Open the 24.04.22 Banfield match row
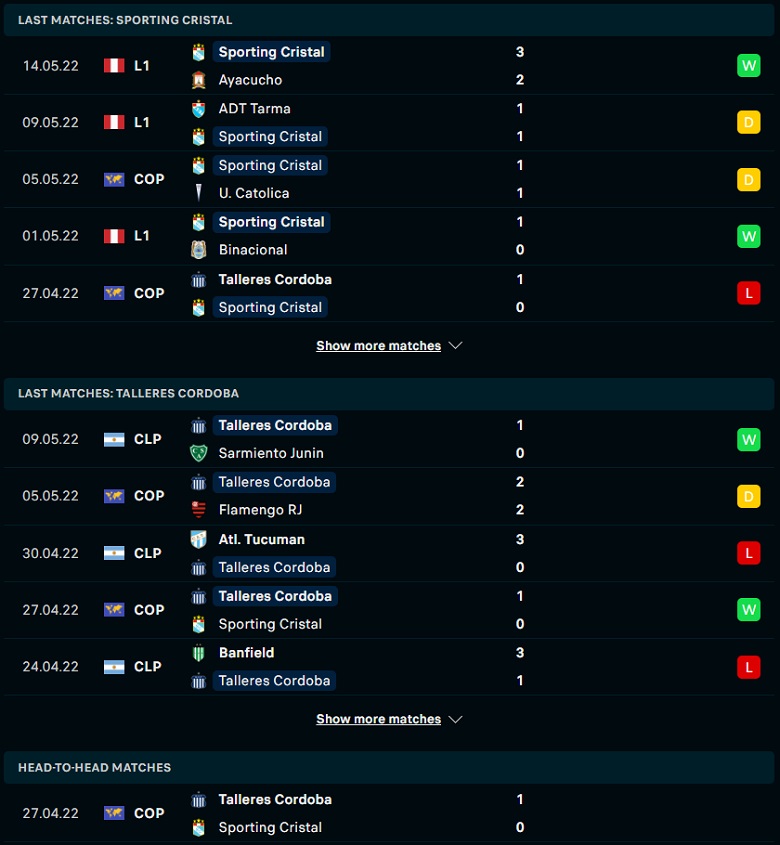Viewport: 780px width, 845px height. (389, 667)
